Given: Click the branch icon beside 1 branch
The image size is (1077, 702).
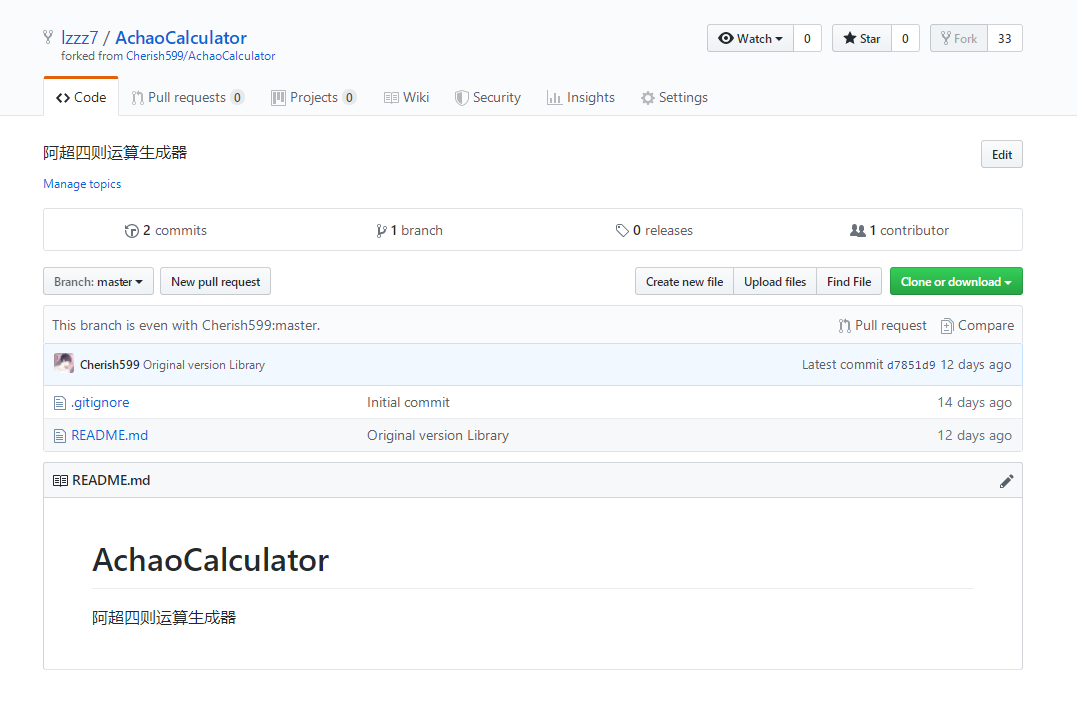Looking at the screenshot, I should click(381, 231).
